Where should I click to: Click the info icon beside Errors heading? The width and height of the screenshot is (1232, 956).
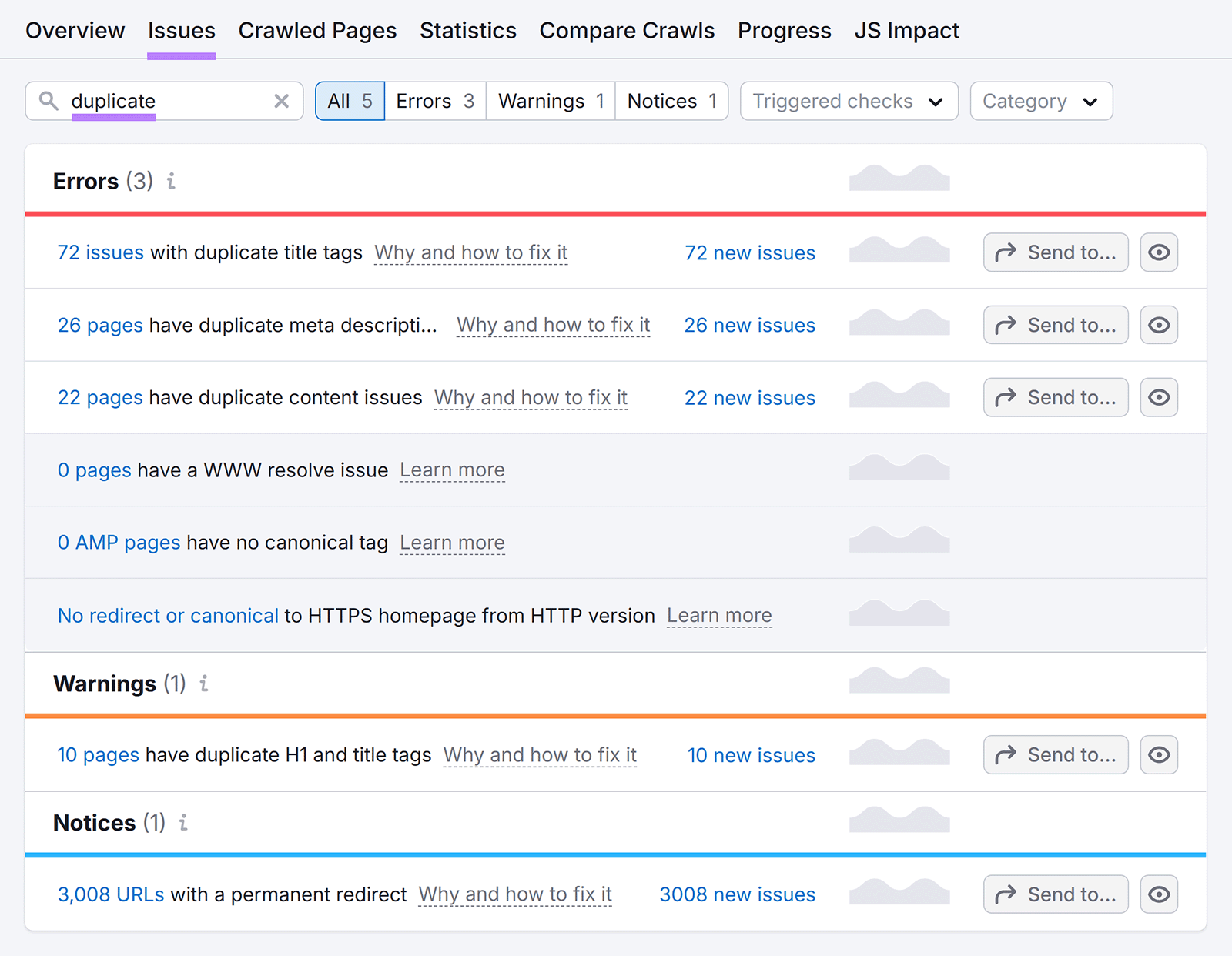coord(171,182)
